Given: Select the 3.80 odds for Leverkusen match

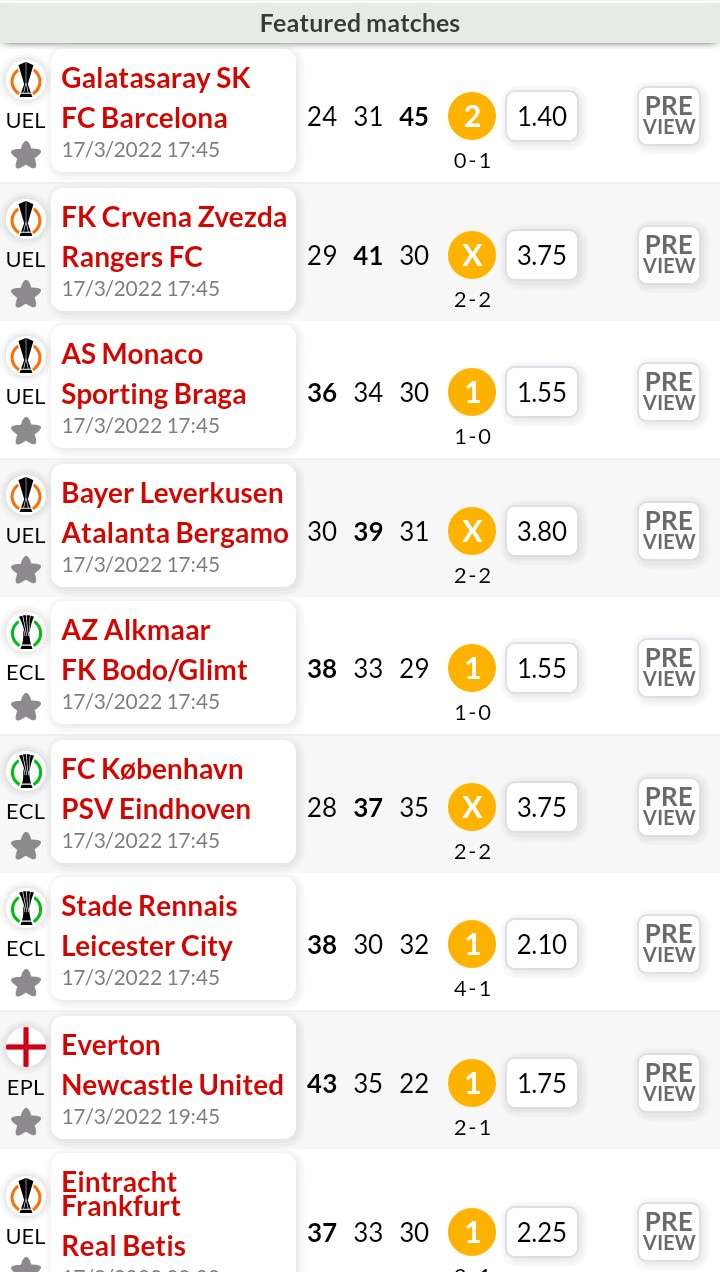Looking at the screenshot, I should tap(542, 531).
